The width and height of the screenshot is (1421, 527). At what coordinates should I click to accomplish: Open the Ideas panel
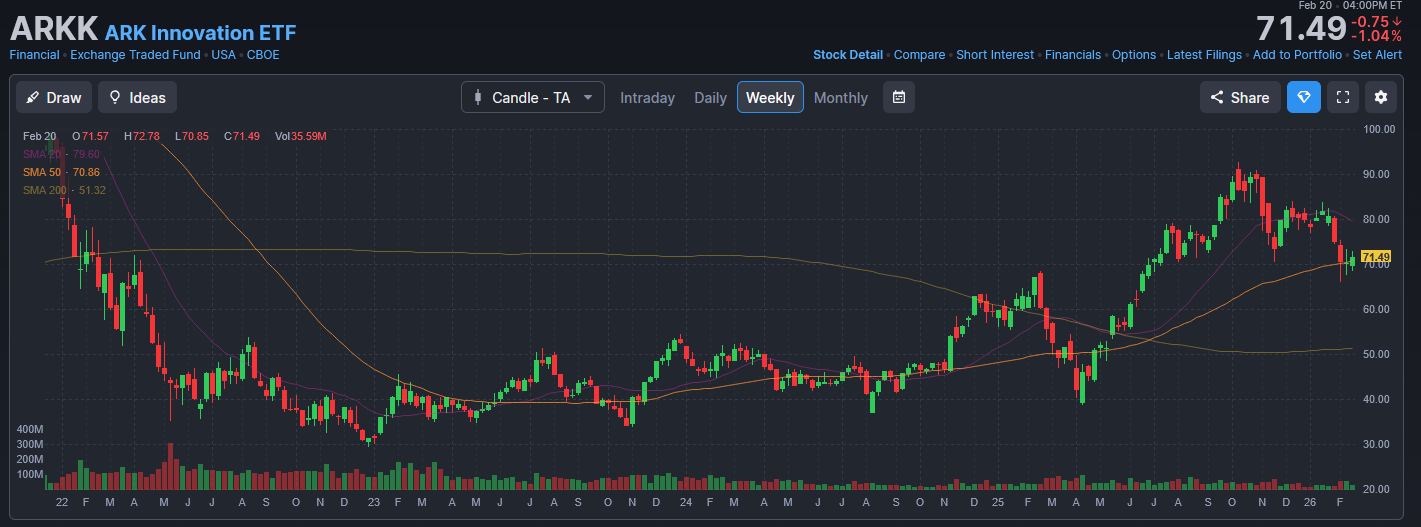[x=138, y=97]
